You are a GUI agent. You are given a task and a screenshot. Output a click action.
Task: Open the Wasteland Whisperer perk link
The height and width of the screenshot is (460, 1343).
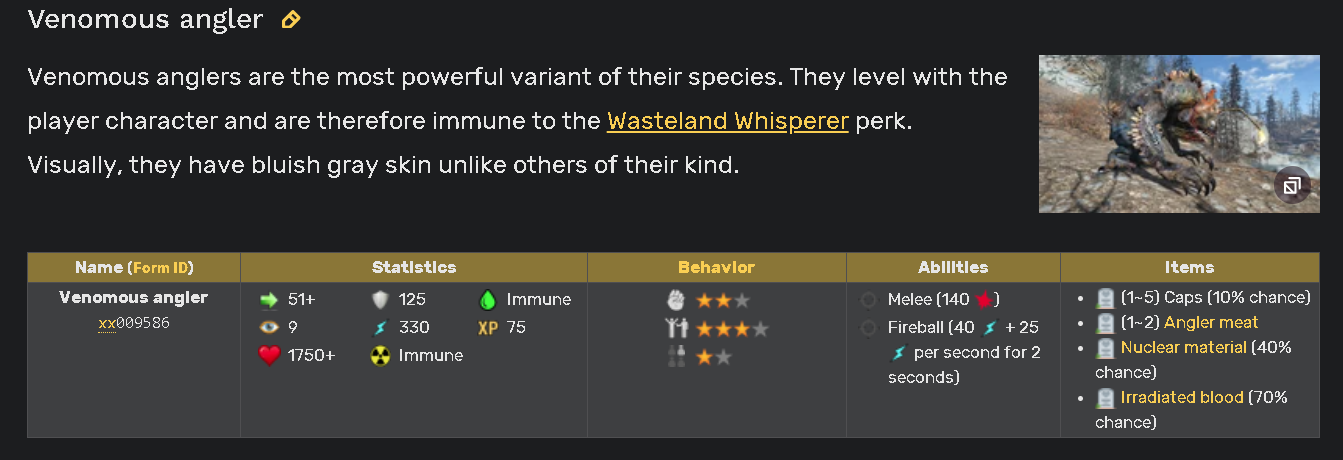tap(728, 121)
